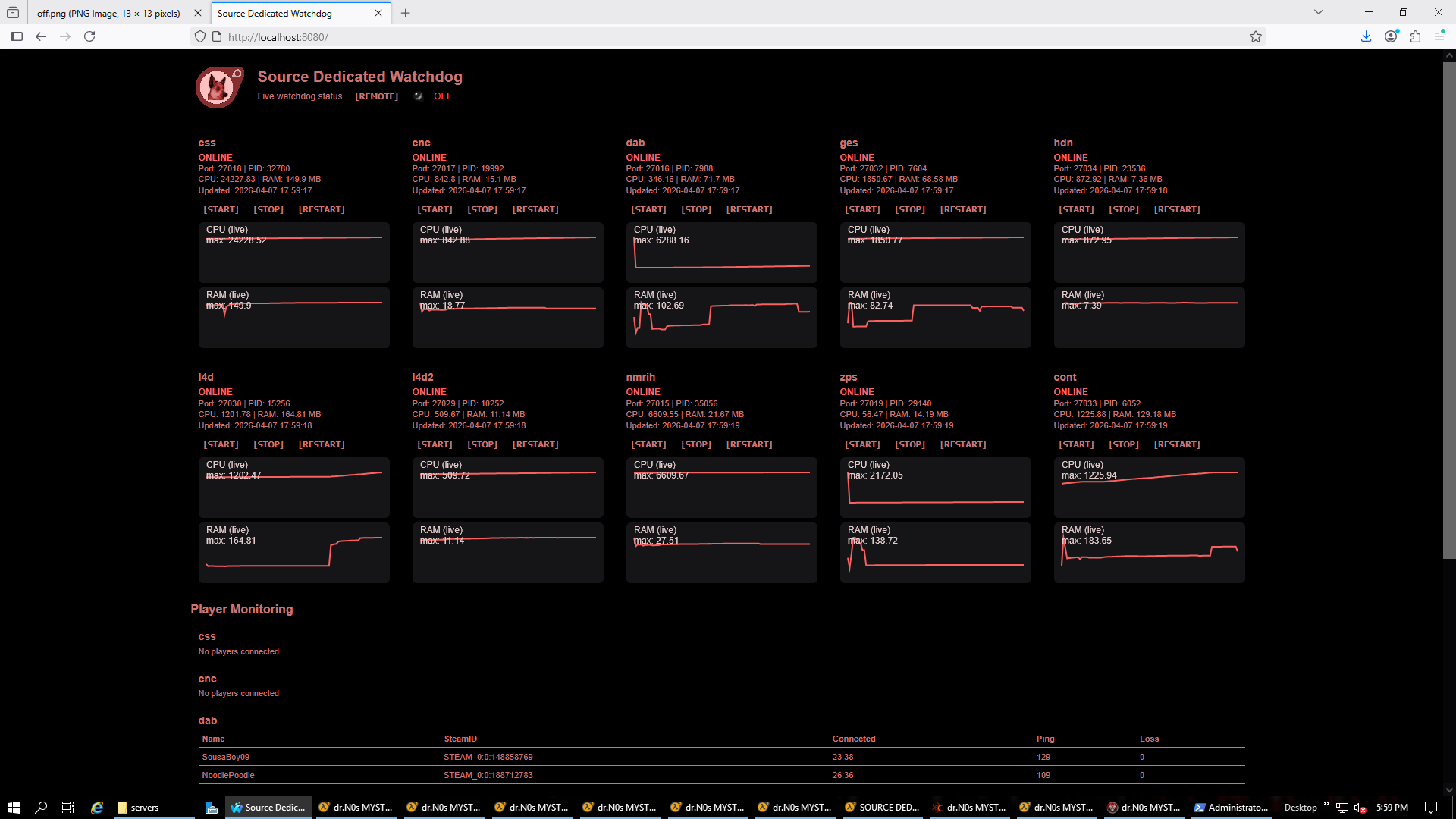
Task: Expand the taskbar Desktop toolbar chevron
Action: [x=1326, y=804]
